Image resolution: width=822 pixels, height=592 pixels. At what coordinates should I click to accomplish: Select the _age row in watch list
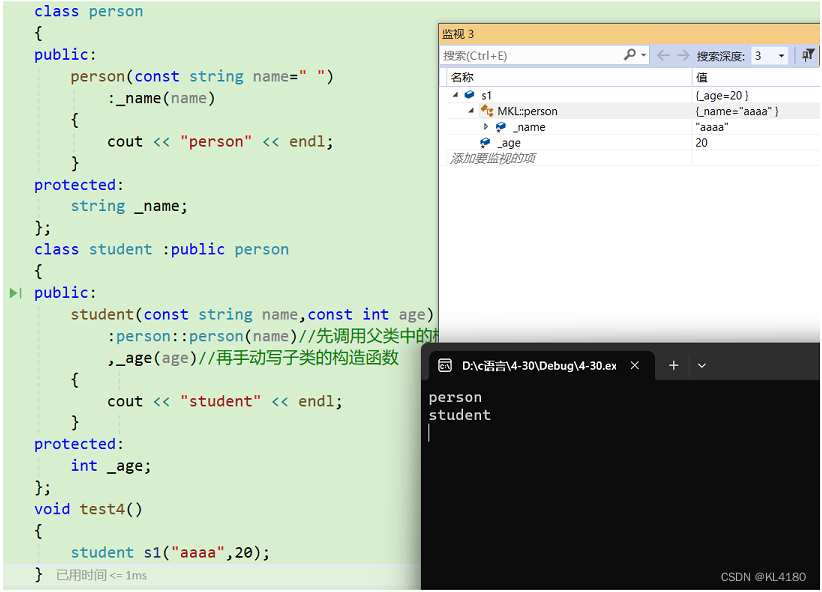tap(633, 143)
